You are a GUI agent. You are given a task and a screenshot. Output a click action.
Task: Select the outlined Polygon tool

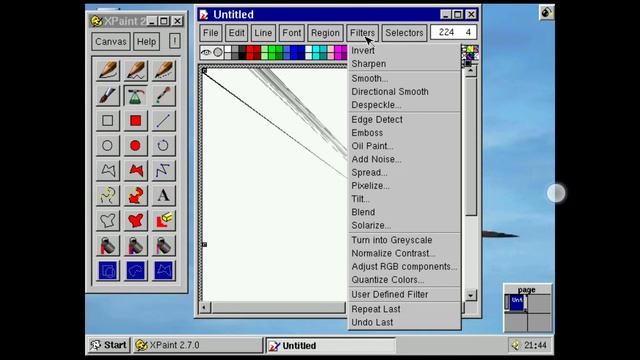pos(108,170)
